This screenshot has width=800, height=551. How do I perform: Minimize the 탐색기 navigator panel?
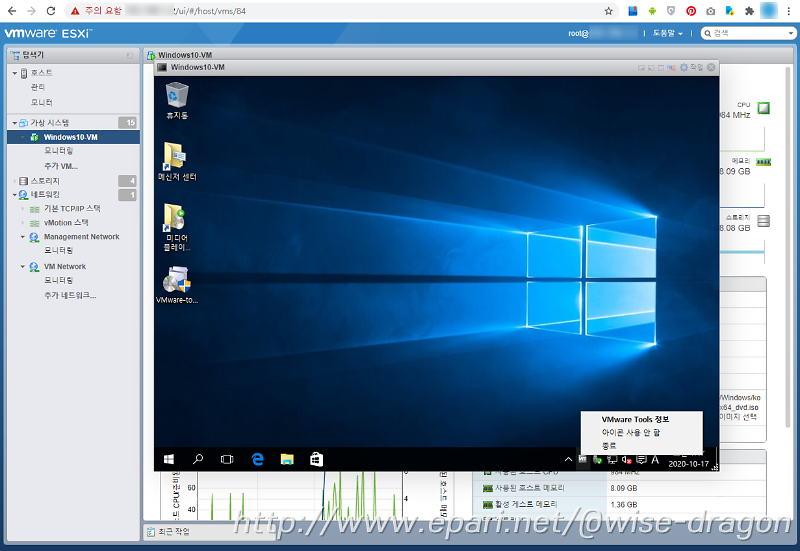[x=130, y=55]
